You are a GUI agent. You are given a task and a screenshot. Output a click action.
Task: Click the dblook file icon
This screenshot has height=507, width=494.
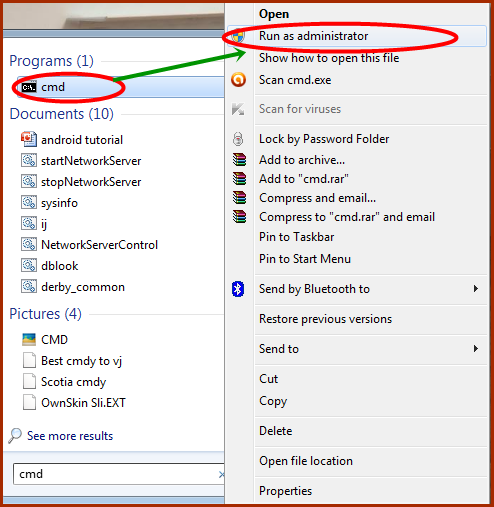click(29, 266)
